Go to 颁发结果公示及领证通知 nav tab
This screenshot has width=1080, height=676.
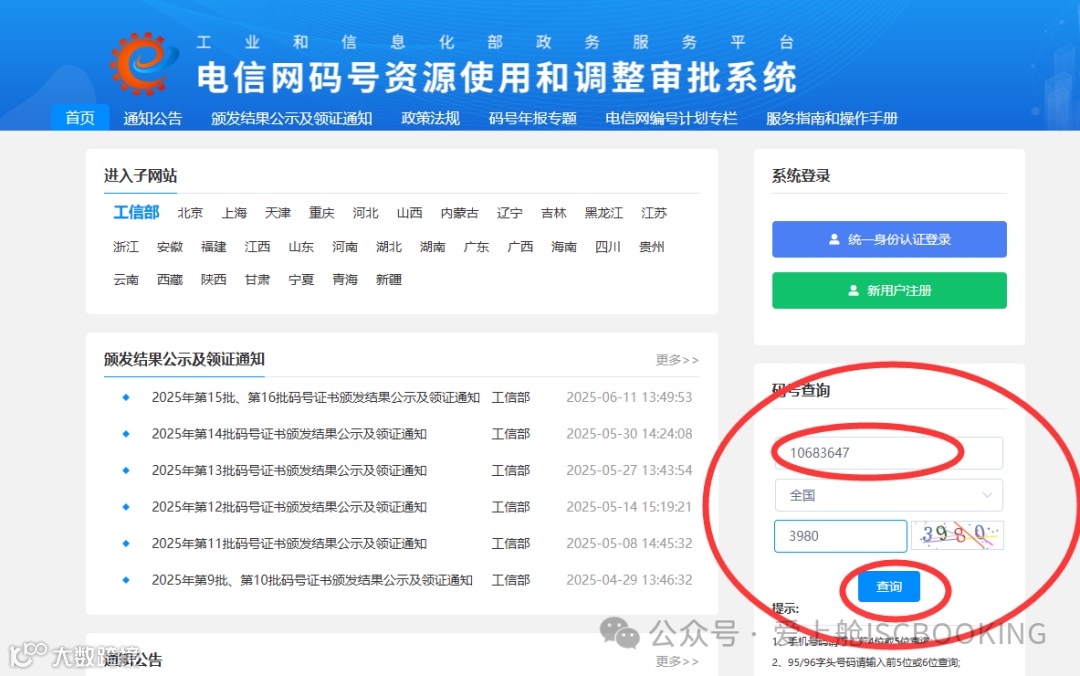point(291,118)
